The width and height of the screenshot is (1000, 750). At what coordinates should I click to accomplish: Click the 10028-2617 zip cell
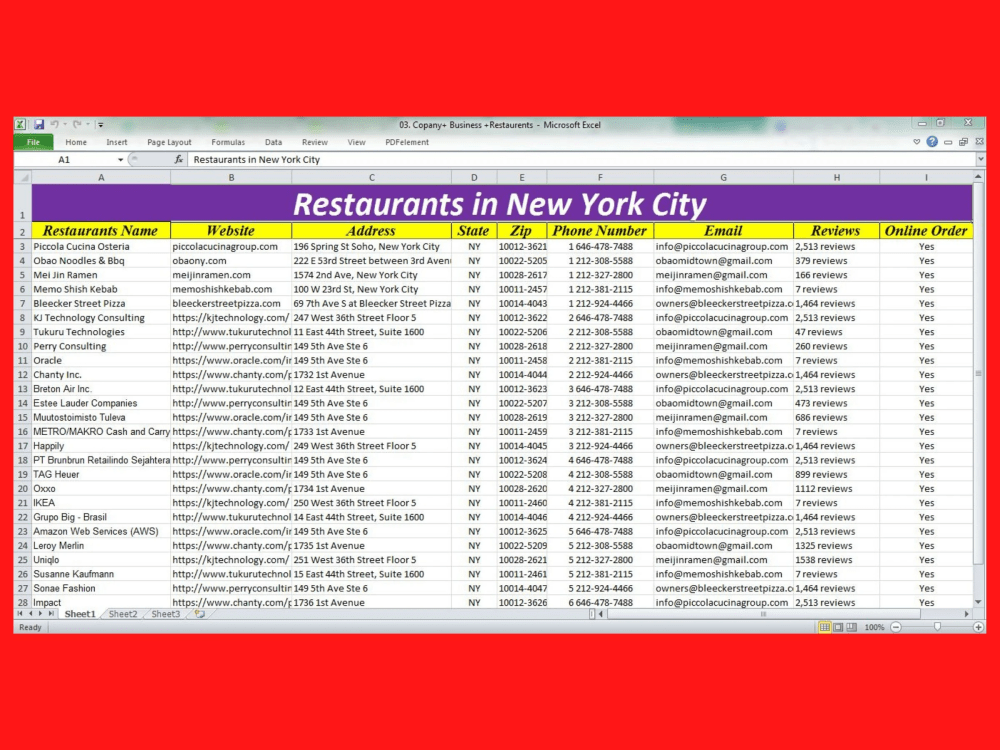(x=522, y=275)
